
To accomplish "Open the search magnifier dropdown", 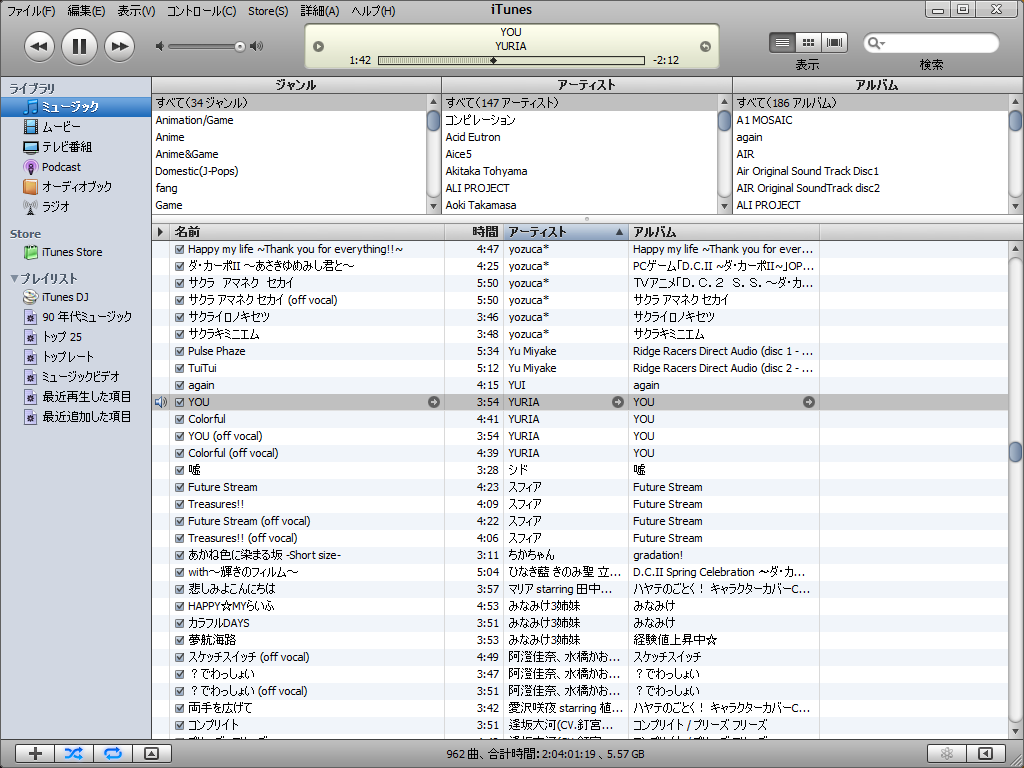I will 875,43.
